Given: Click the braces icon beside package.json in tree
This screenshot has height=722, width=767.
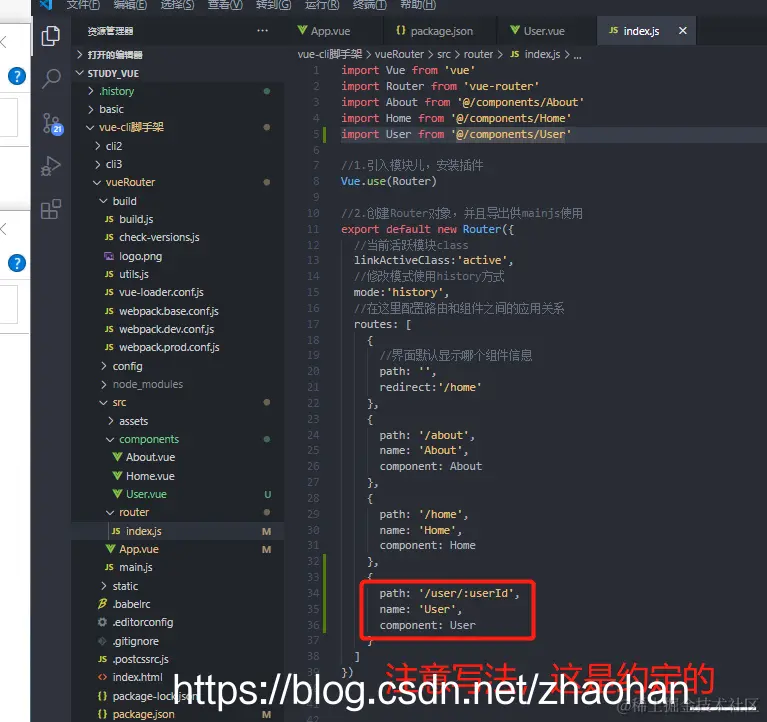Looking at the screenshot, I should click(102, 714).
